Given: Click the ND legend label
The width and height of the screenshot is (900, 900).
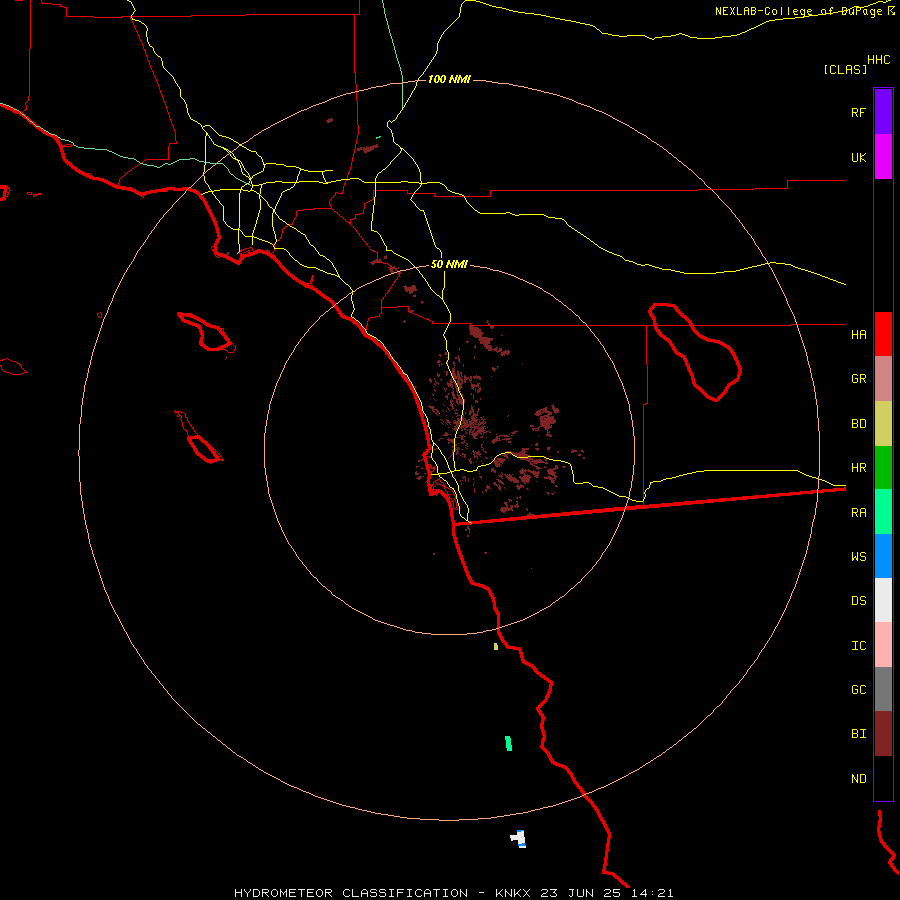Looking at the screenshot, I should point(858,779).
